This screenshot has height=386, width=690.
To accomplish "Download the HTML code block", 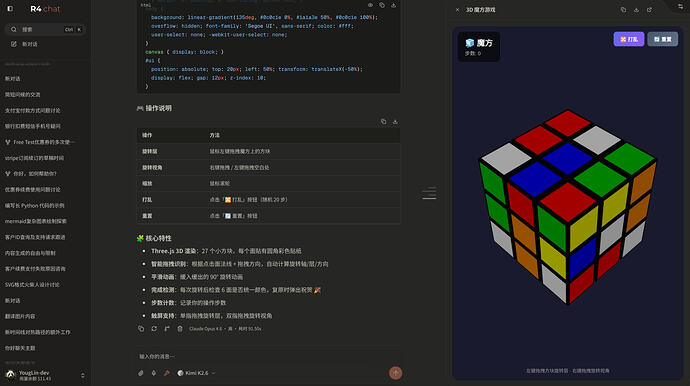I will tap(393, 5).
